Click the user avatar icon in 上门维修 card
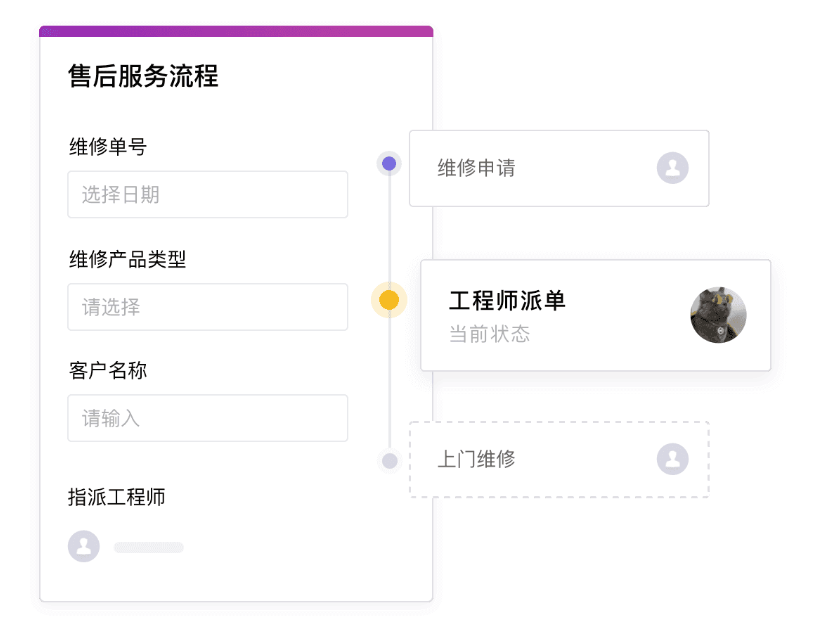Screen dimensions: 814x631 pos(672,459)
